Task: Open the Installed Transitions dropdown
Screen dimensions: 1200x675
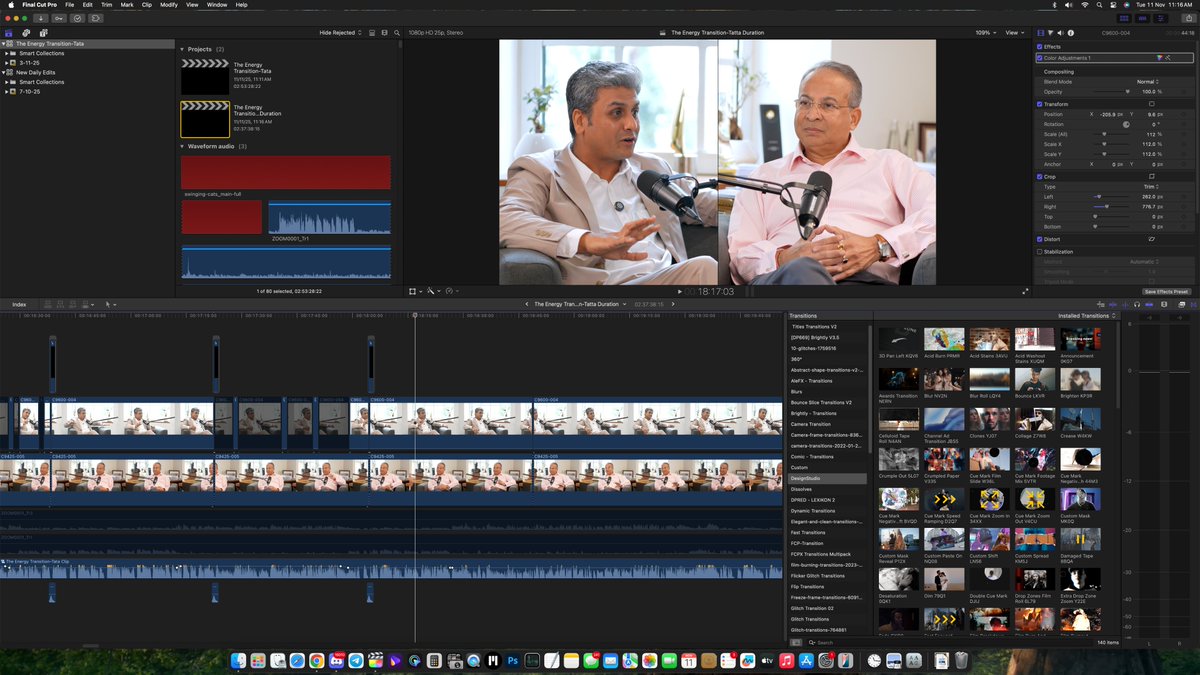Action: coord(1087,315)
